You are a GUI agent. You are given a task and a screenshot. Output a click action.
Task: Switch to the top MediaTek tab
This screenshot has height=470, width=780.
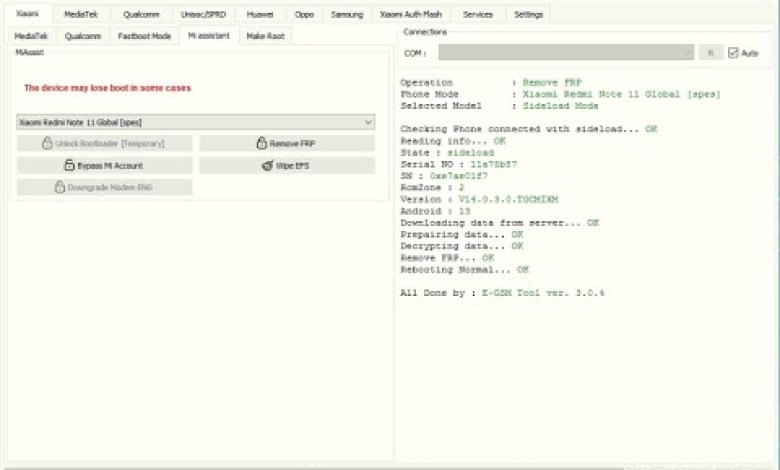click(x=81, y=14)
